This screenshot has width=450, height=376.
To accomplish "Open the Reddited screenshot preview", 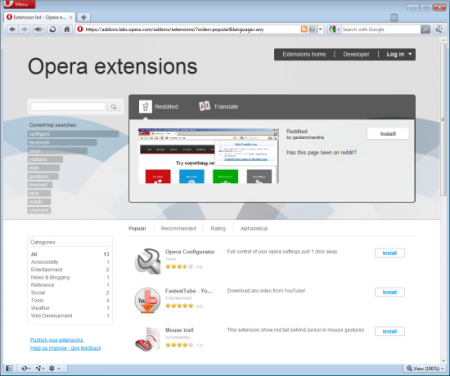I will [x=208, y=156].
